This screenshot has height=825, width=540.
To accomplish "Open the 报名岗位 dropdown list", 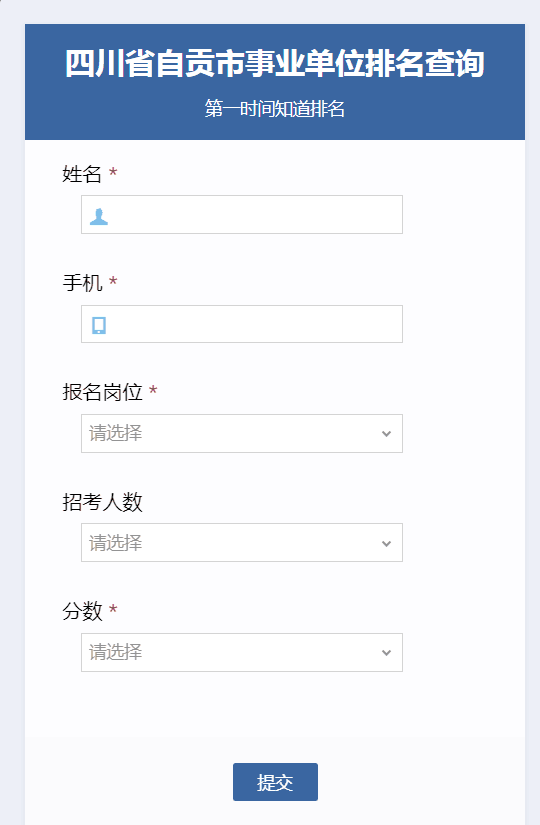I will (x=242, y=434).
